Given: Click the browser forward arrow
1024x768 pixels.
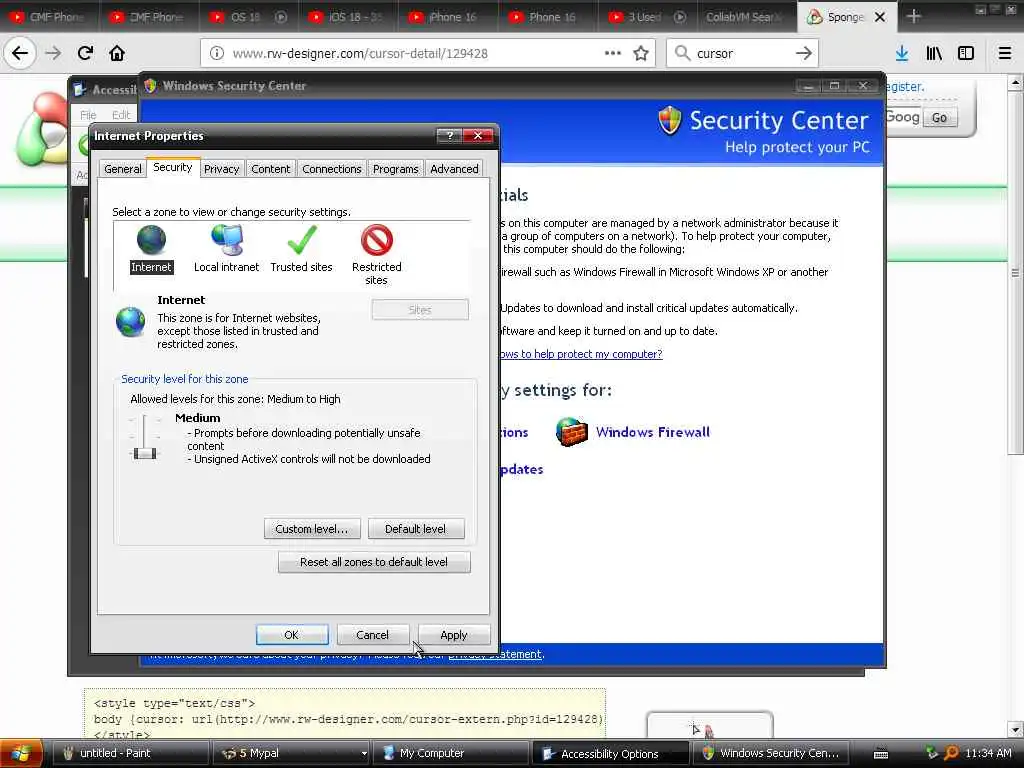Looking at the screenshot, I should click(x=53, y=53).
